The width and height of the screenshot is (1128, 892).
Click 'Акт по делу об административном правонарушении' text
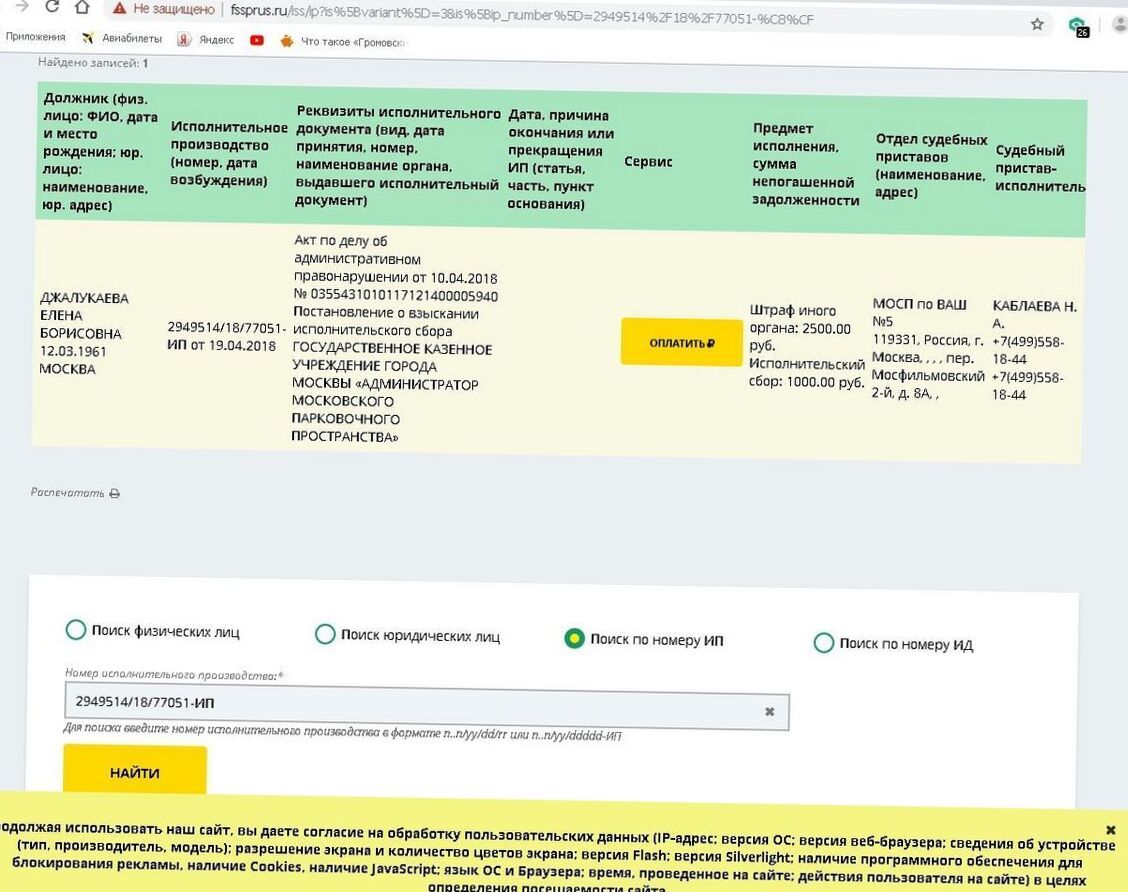pos(358,258)
